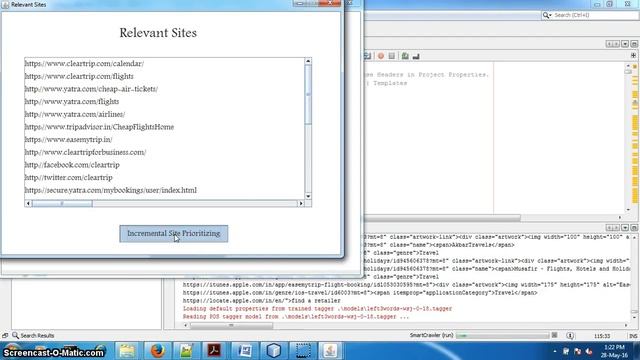Select the yatra.com/cheap-air-tickets/ entry
The height and width of the screenshot is (360, 640).
coord(91,89)
